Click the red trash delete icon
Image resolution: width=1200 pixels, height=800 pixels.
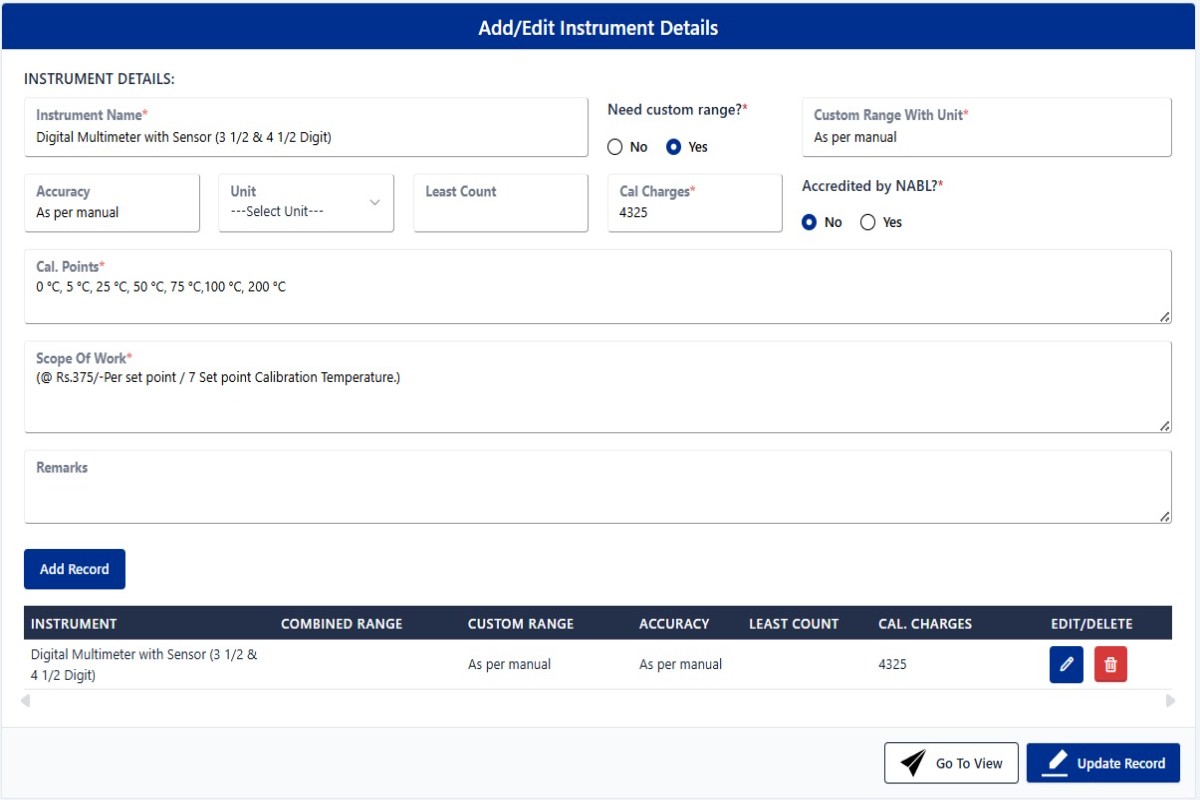pos(1110,665)
